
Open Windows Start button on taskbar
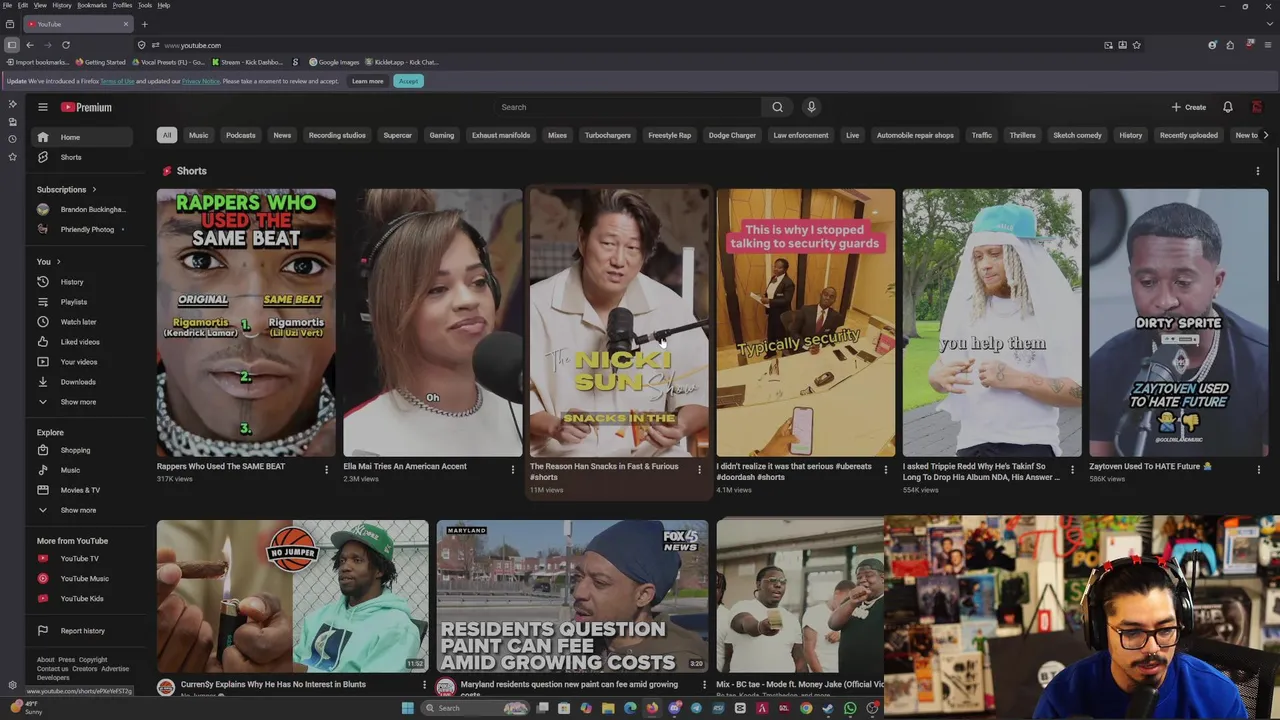tap(407, 708)
